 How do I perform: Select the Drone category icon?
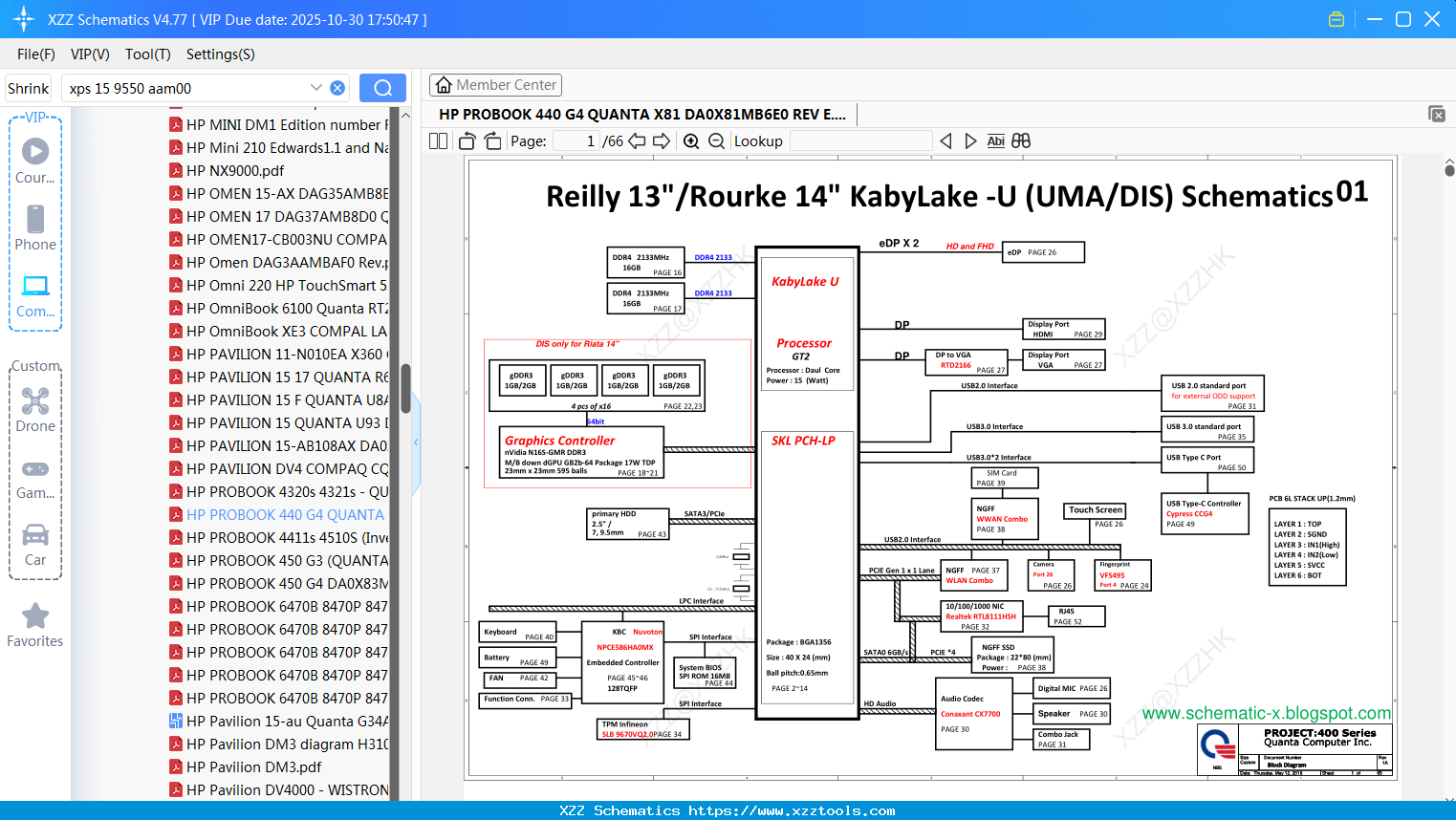pyautogui.click(x=35, y=409)
